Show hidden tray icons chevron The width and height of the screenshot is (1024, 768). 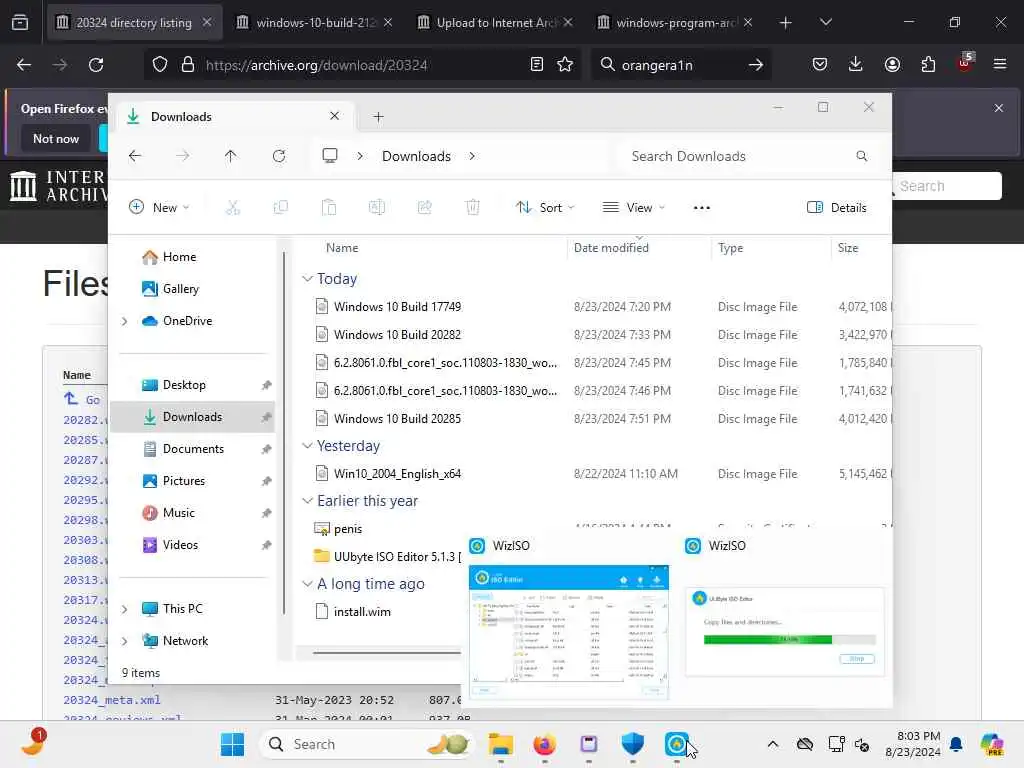pos(773,744)
